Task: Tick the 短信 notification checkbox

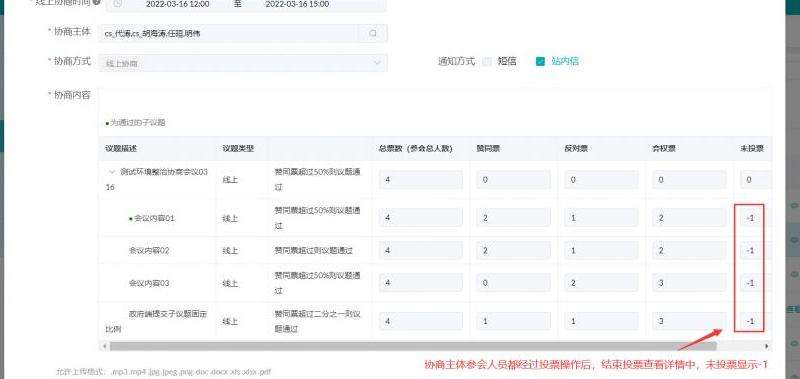Action: [x=487, y=62]
